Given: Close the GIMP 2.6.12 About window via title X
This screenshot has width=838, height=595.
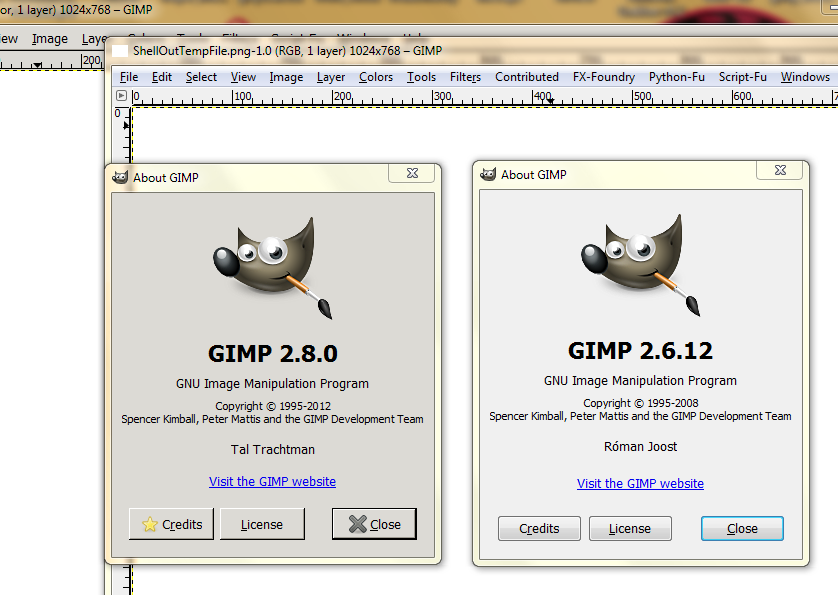Looking at the screenshot, I should [x=780, y=170].
